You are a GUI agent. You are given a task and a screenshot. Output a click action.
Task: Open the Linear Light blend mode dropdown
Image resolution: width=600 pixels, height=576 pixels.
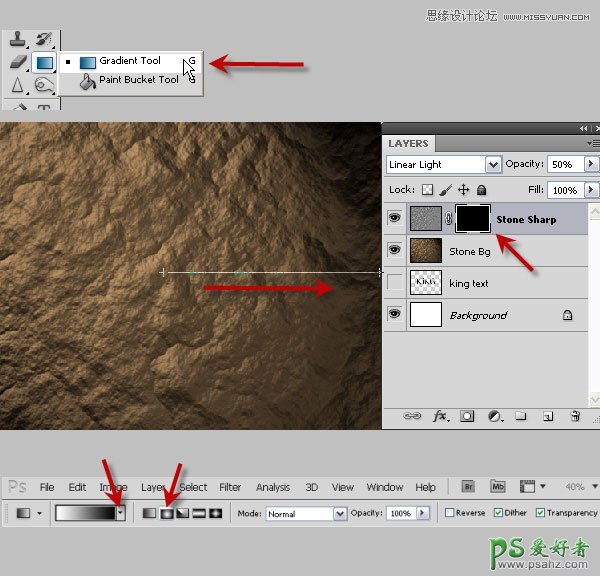click(x=493, y=164)
